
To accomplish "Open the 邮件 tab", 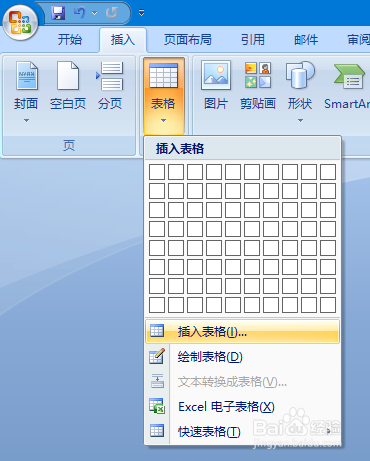I will 306,40.
